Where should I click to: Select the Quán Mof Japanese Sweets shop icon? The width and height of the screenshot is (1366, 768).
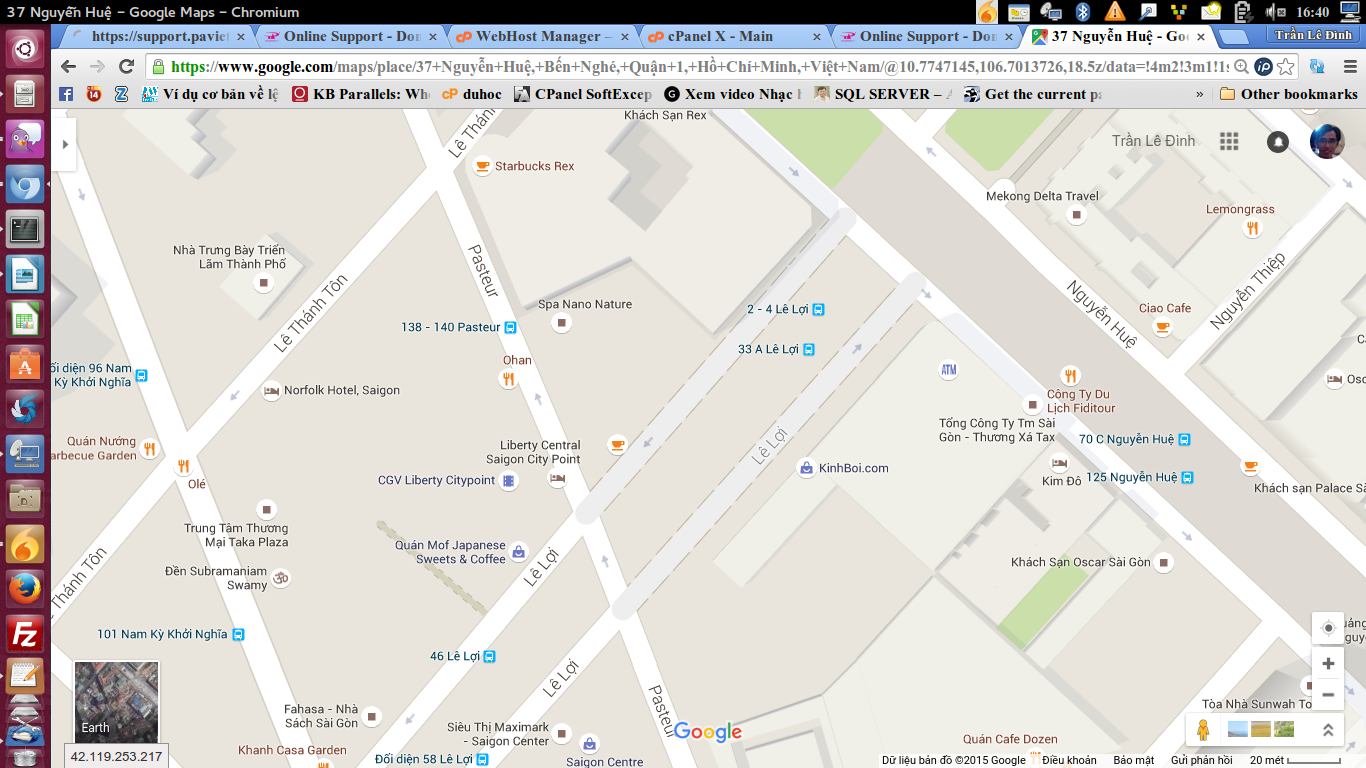(x=518, y=551)
